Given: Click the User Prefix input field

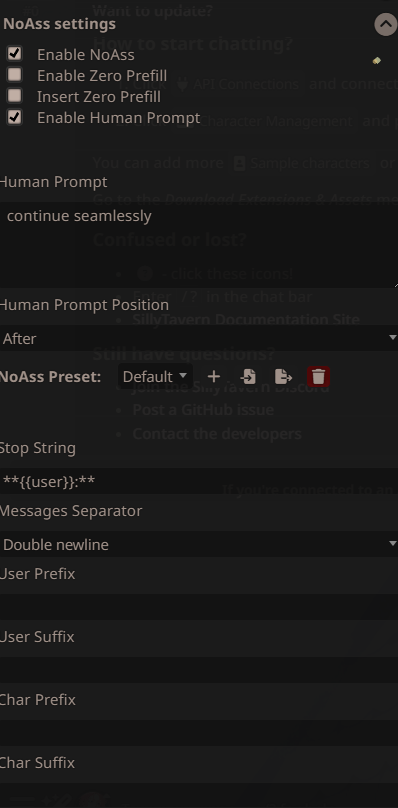Looking at the screenshot, I should click(199, 607).
